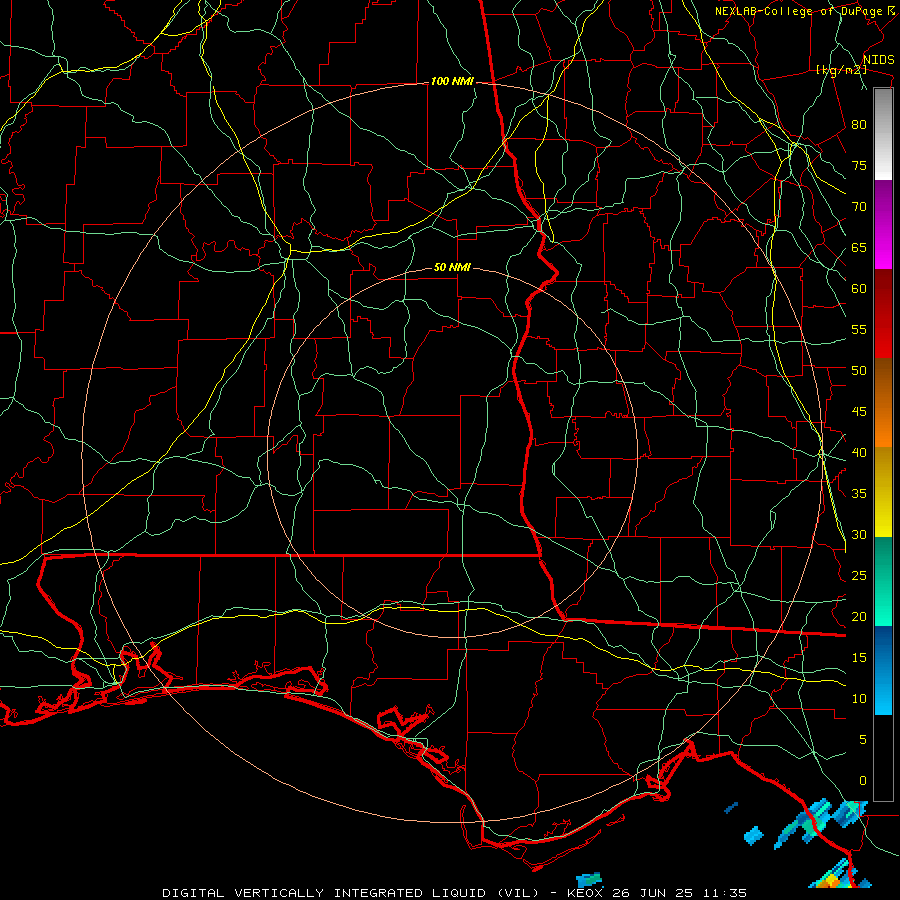
Task: Click the NEXLAB-College of DuPage credit text
Action: [799, 11]
